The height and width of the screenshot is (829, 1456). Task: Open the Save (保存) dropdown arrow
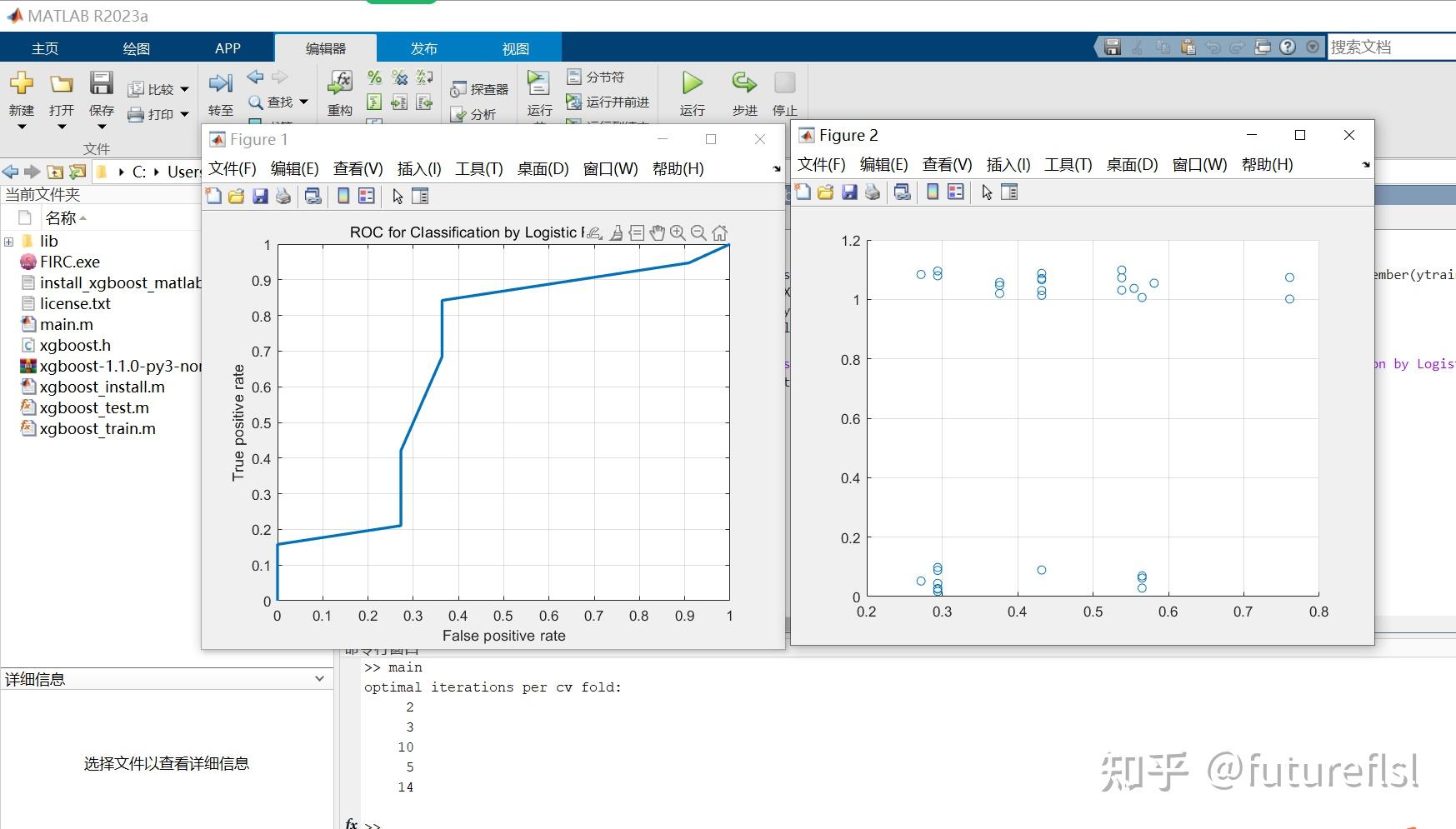click(x=102, y=127)
